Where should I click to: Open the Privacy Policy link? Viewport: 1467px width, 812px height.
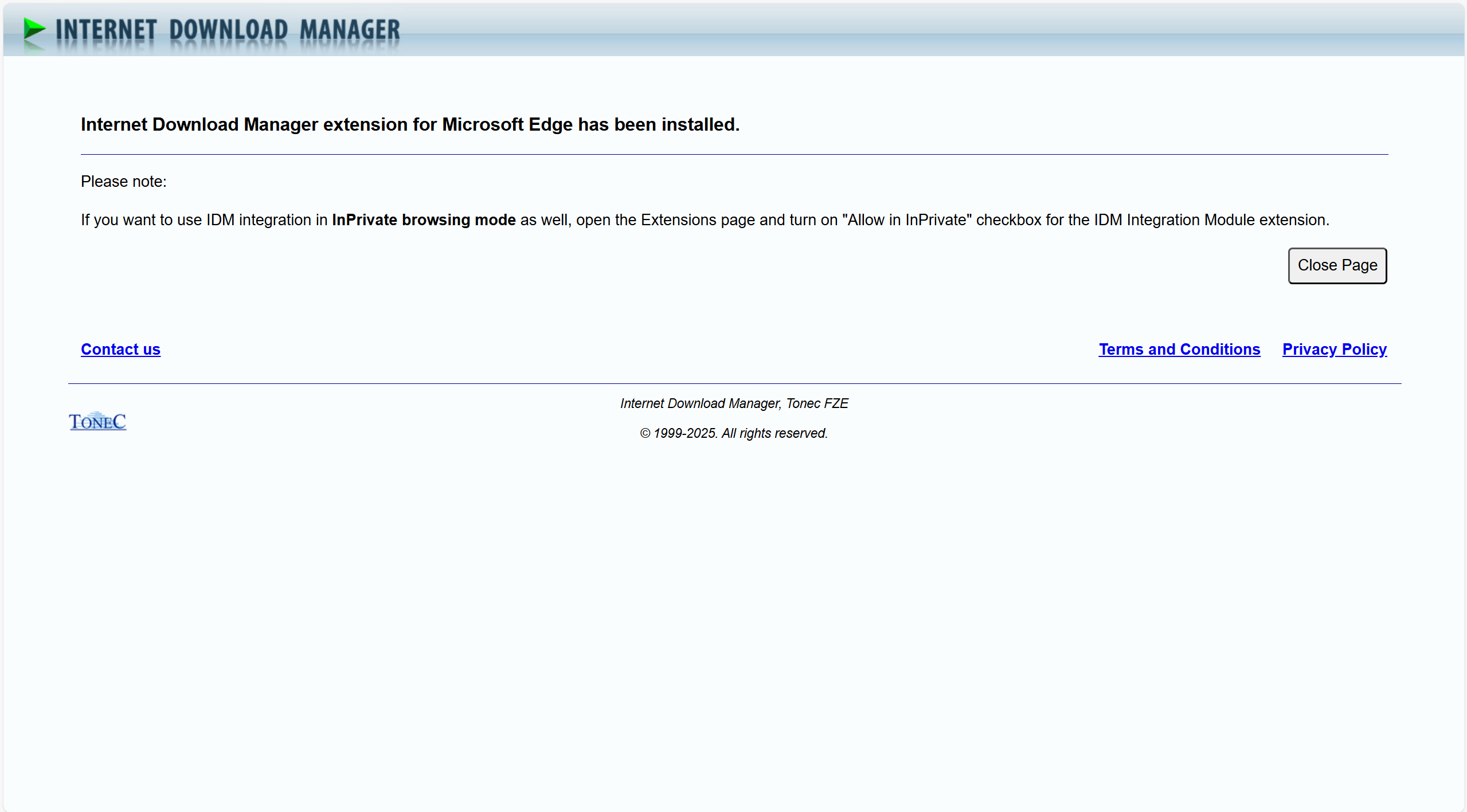(x=1334, y=350)
